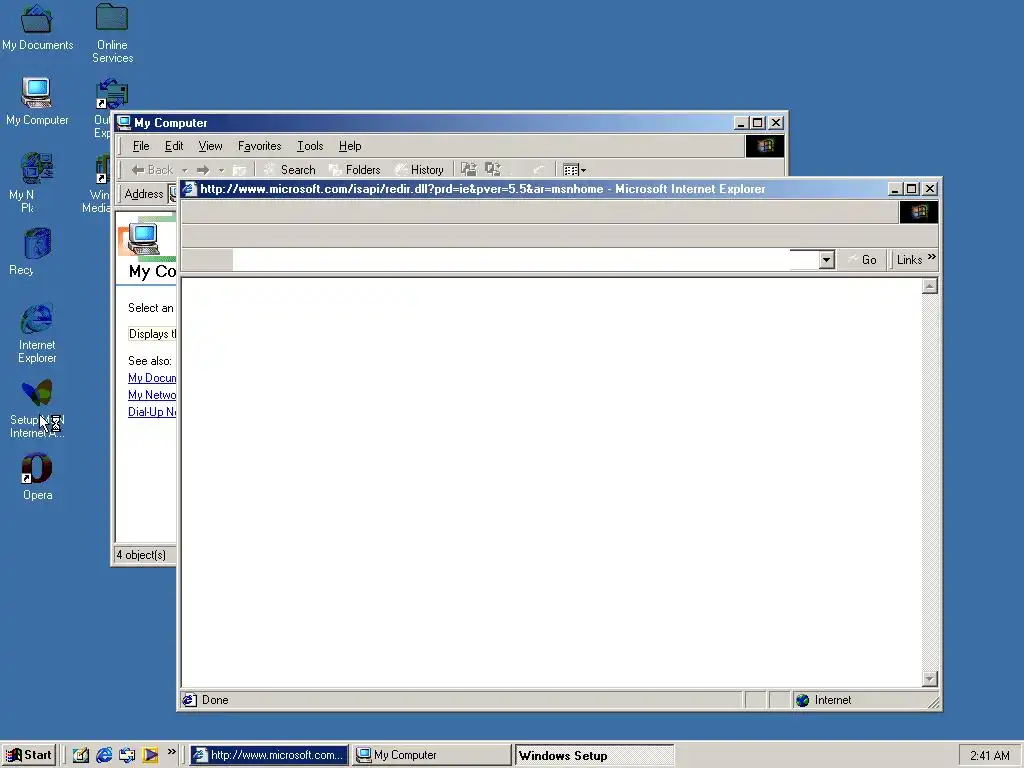Switch to My Computer taskbar button
1024x768 pixels.
(431, 755)
